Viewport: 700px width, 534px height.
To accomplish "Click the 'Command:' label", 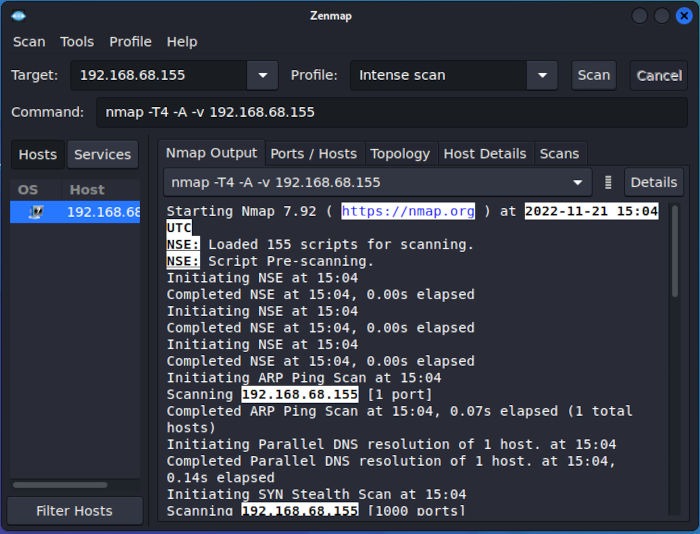I will tap(47, 112).
